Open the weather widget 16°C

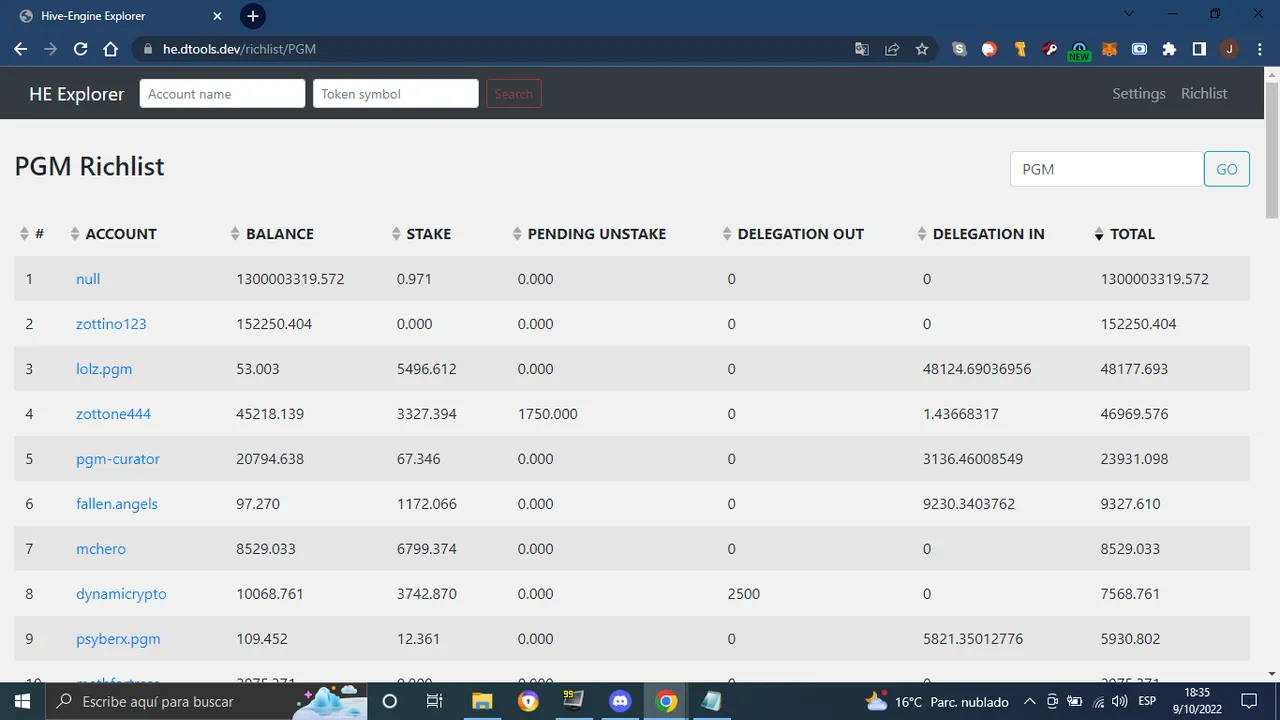pos(937,701)
